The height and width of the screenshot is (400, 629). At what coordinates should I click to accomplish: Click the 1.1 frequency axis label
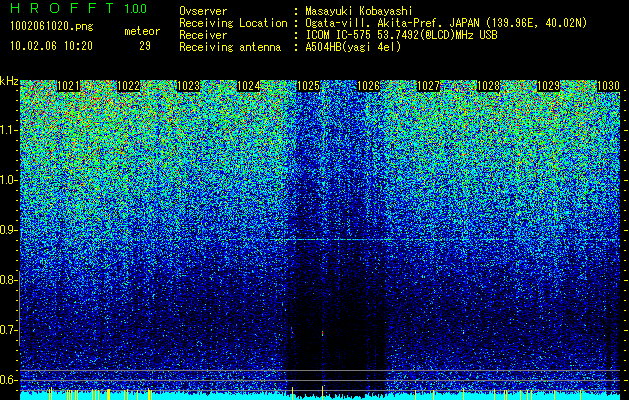tap(8, 130)
